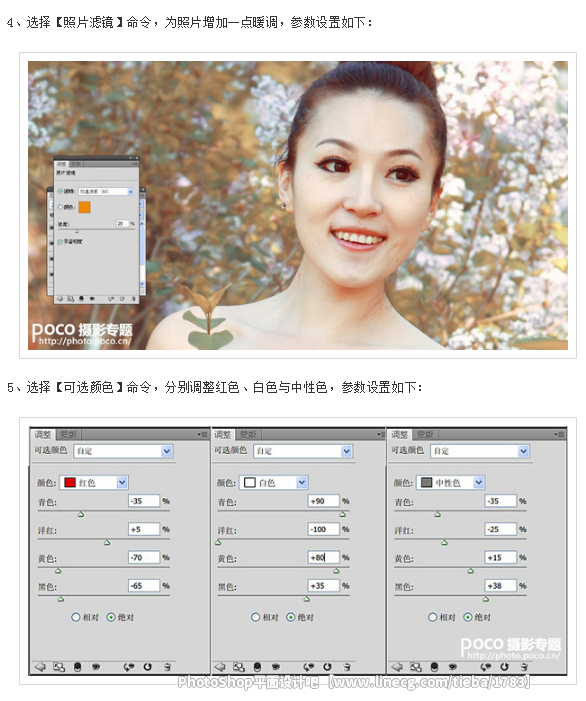
Task: Toggle expanded view icon in red panel
Action: tap(59, 667)
